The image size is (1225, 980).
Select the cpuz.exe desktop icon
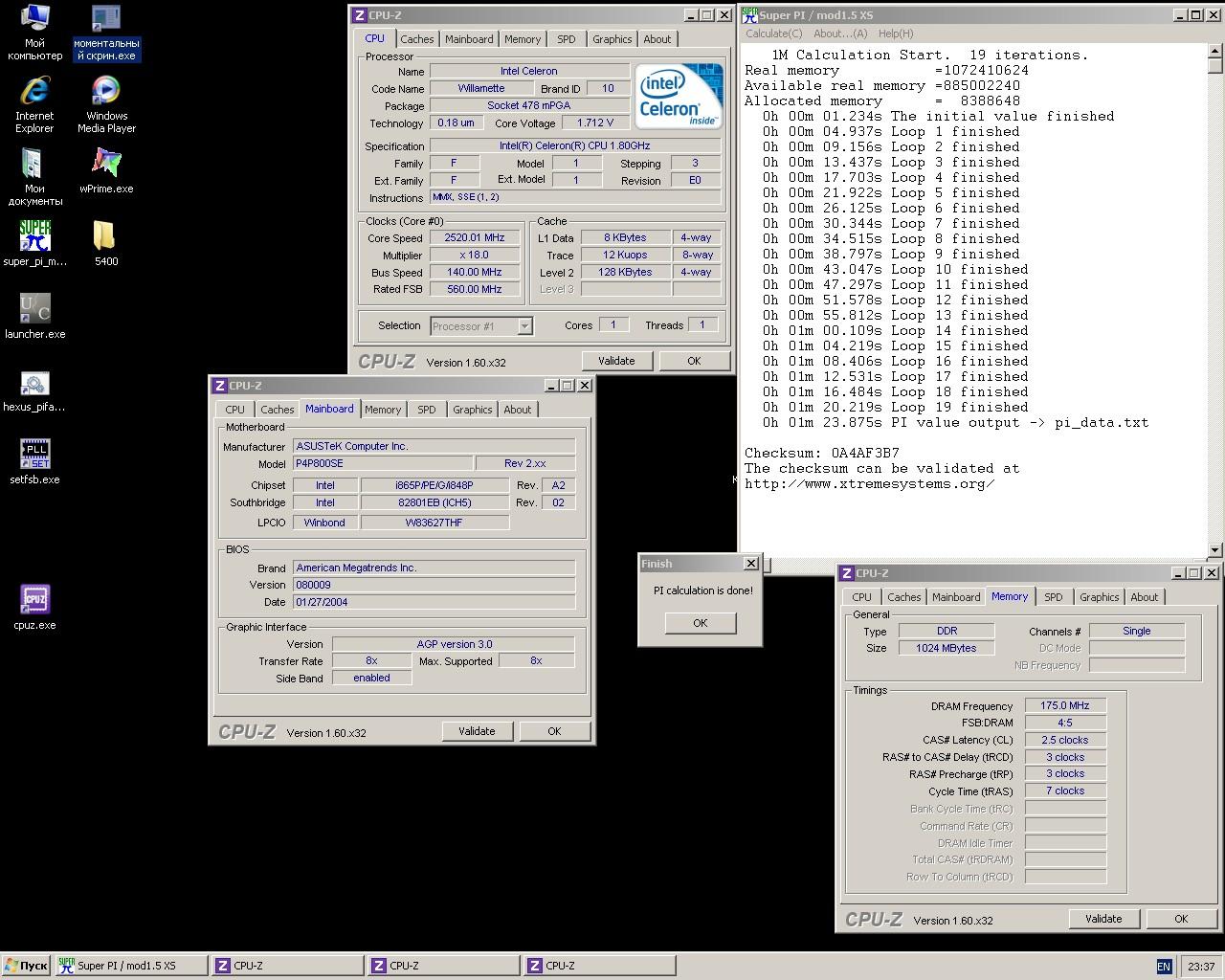coord(34,608)
